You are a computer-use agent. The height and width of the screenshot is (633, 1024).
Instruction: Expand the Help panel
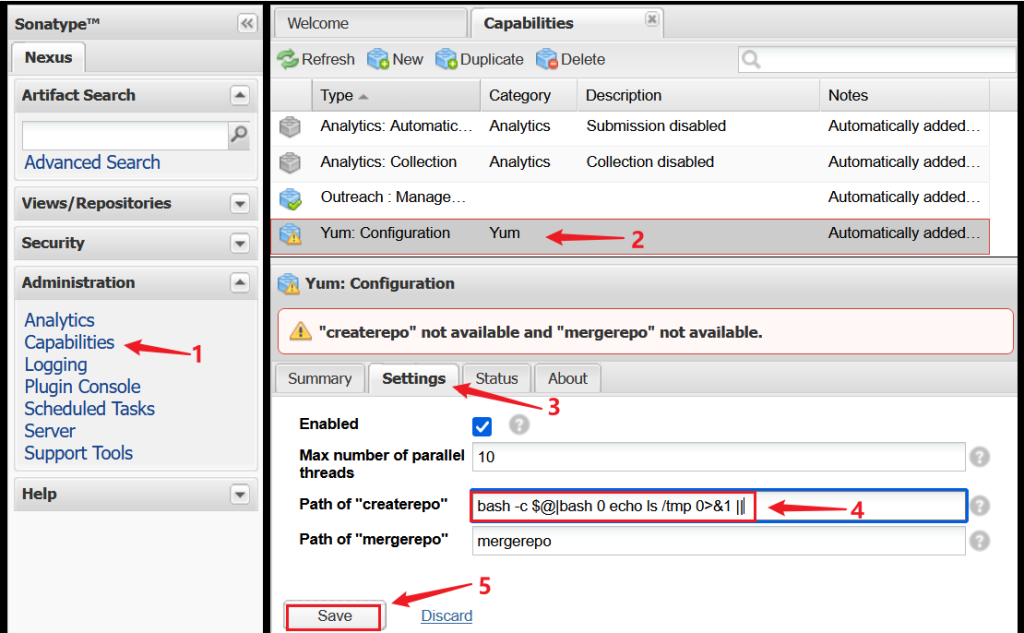click(x=240, y=495)
